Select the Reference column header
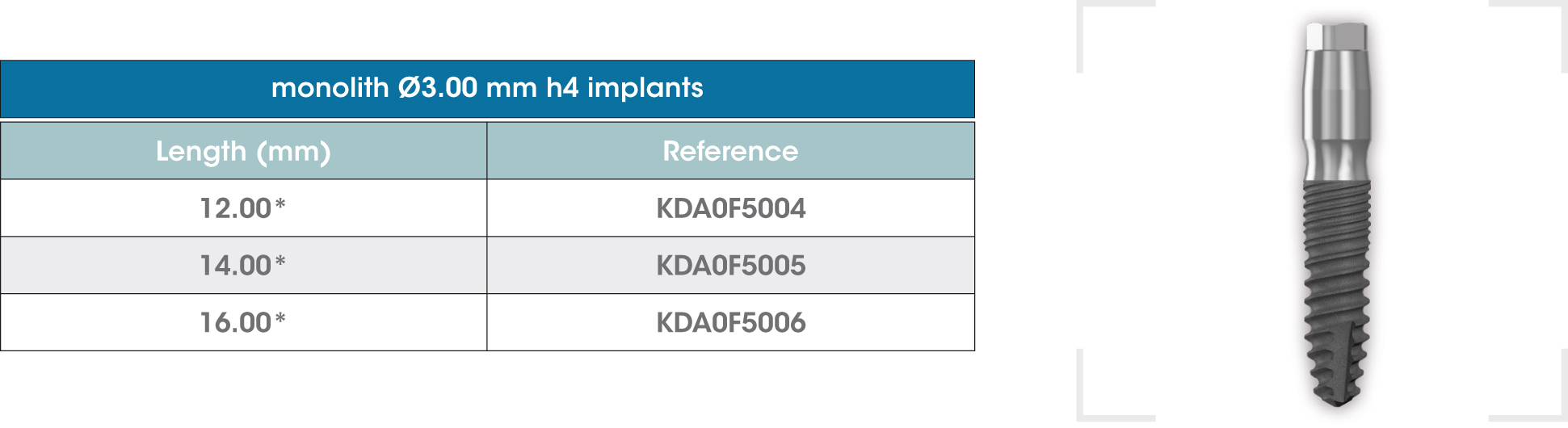Viewport: 1568px width, 428px height. click(731, 151)
